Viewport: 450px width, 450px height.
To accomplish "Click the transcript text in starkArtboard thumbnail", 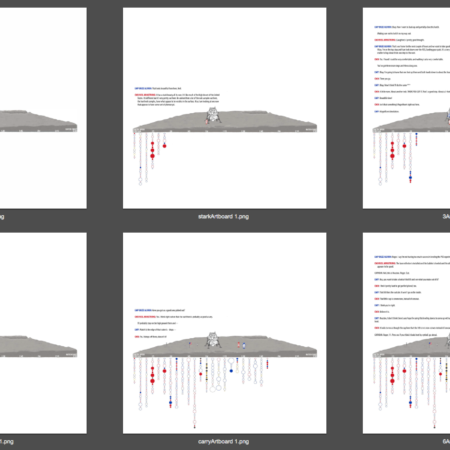I will (177, 97).
